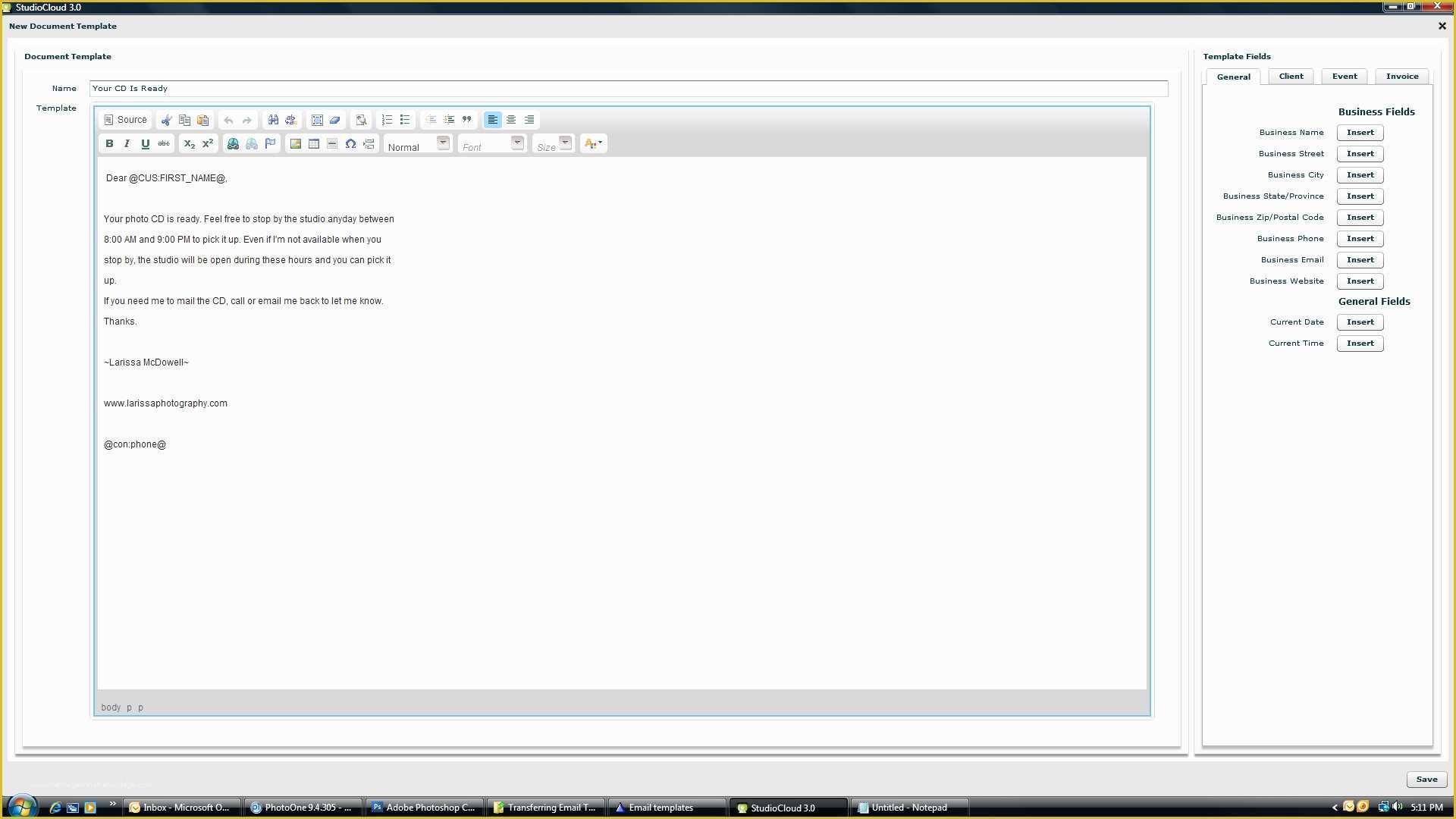Click the Name input field
The image size is (1456, 819).
(x=628, y=88)
